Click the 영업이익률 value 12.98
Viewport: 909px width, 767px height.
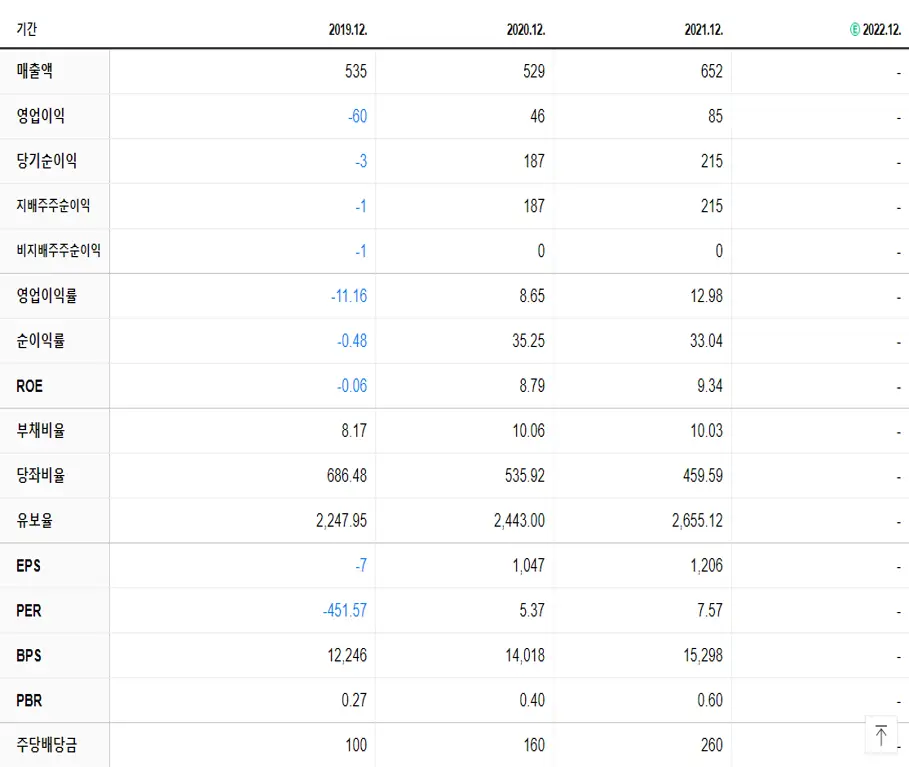pos(707,296)
